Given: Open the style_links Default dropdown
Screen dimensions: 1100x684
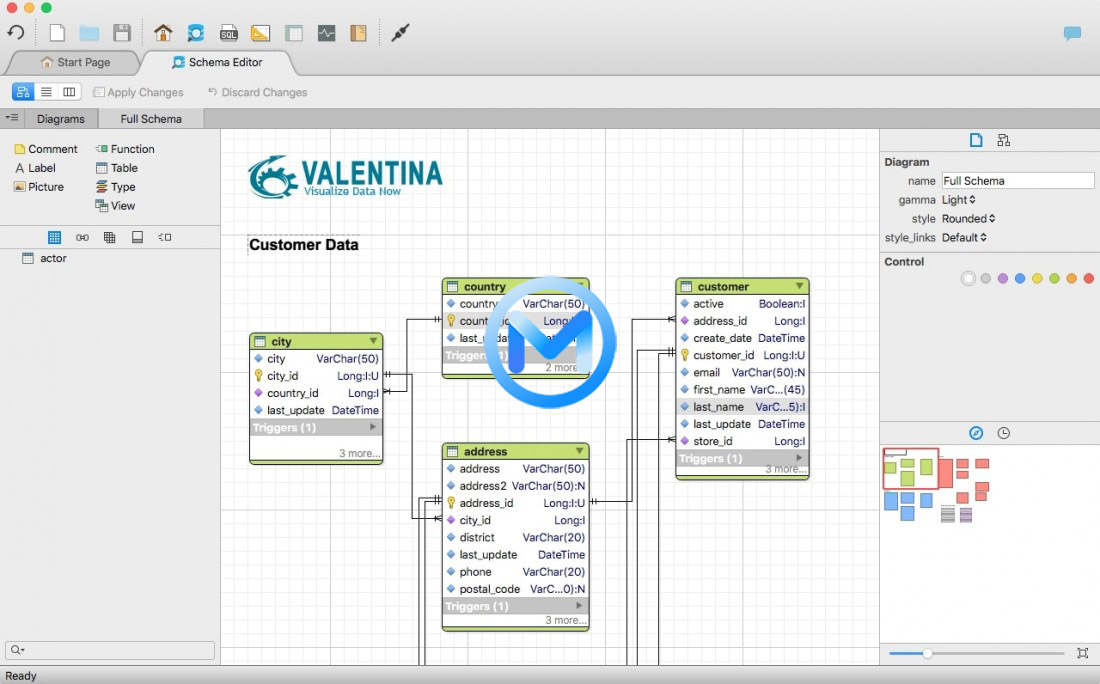Looking at the screenshot, I should [964, 238].
